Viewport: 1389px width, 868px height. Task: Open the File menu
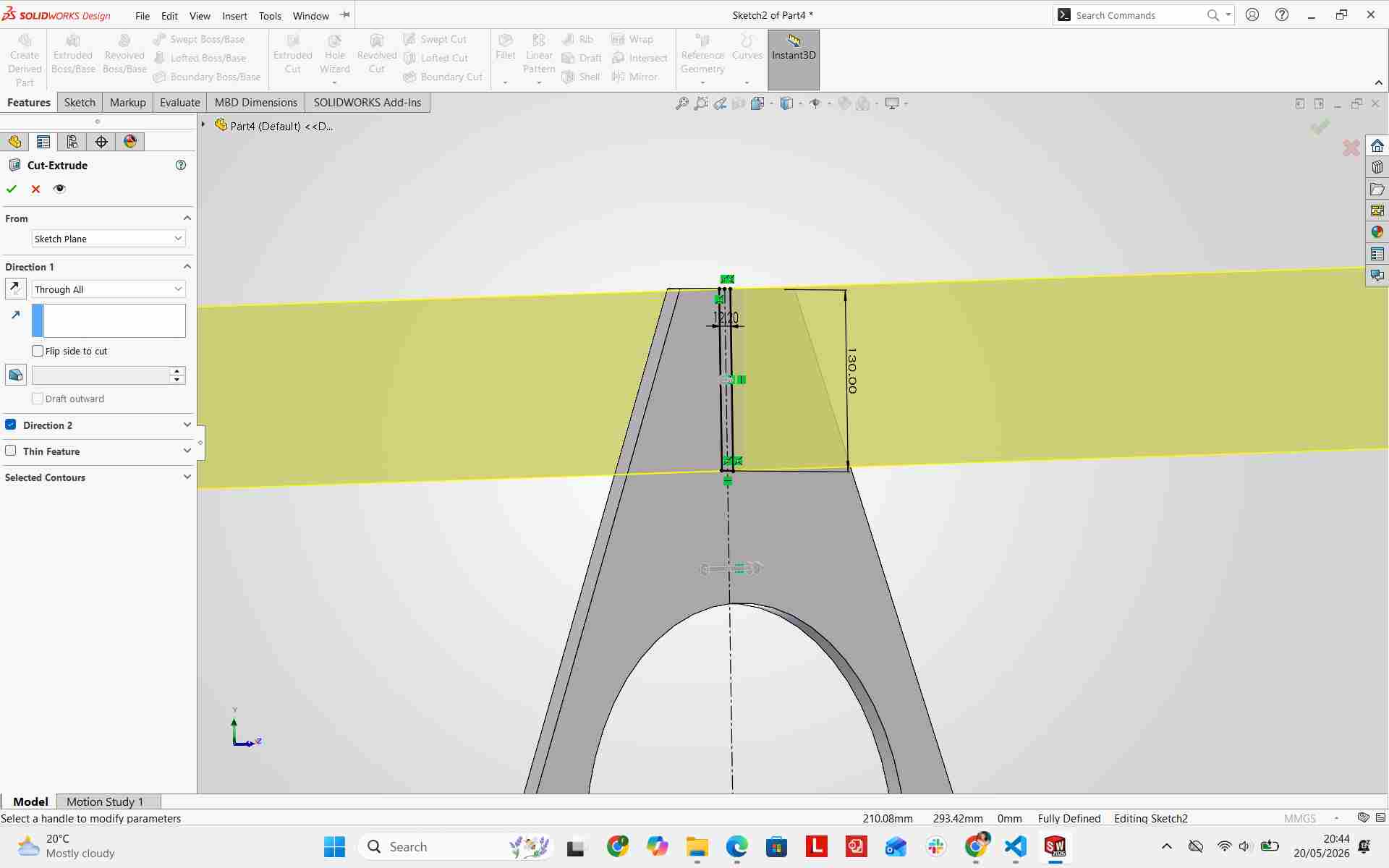coord(143,15)
